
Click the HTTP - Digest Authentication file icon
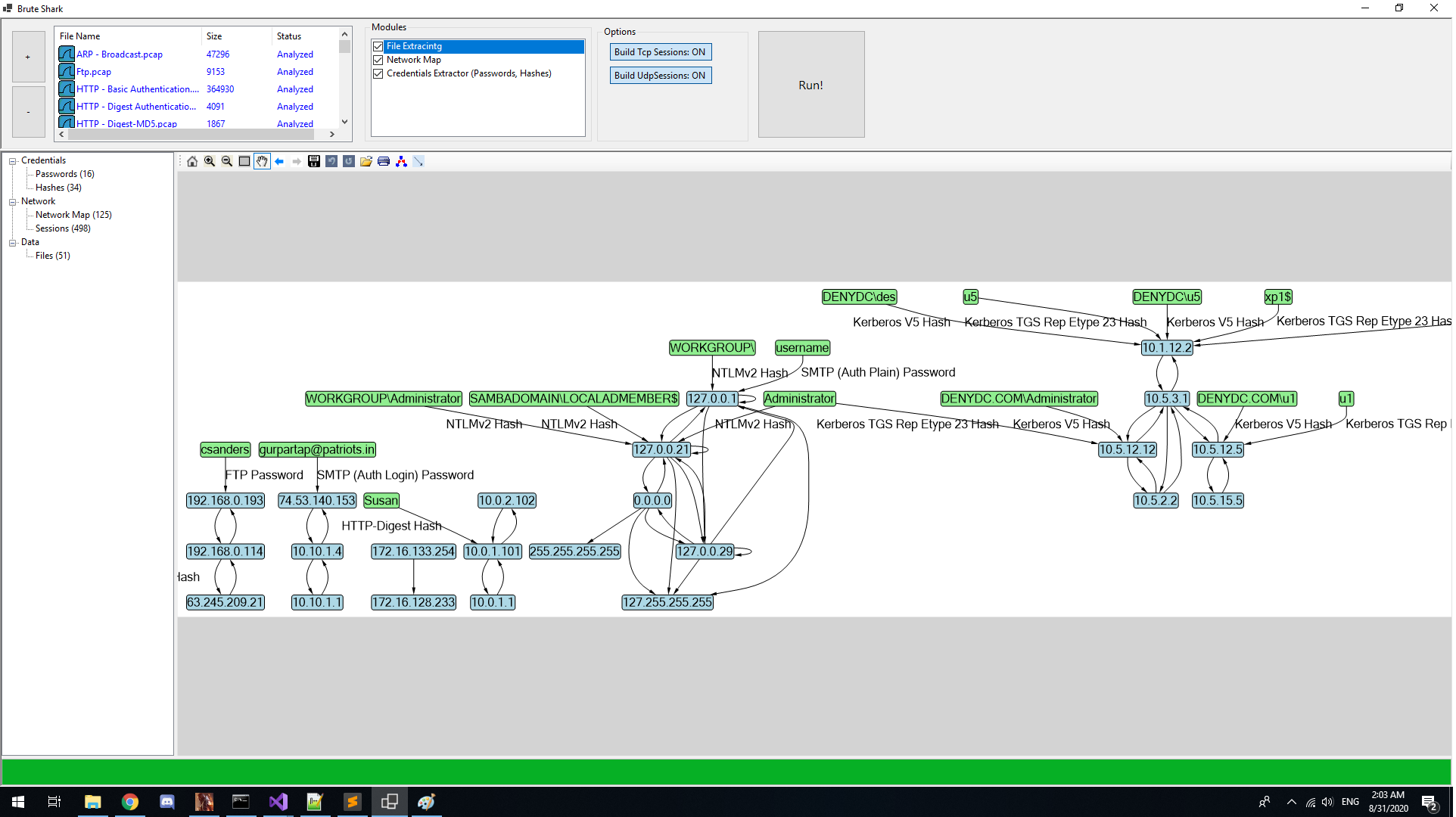click(x=67, y=107)
